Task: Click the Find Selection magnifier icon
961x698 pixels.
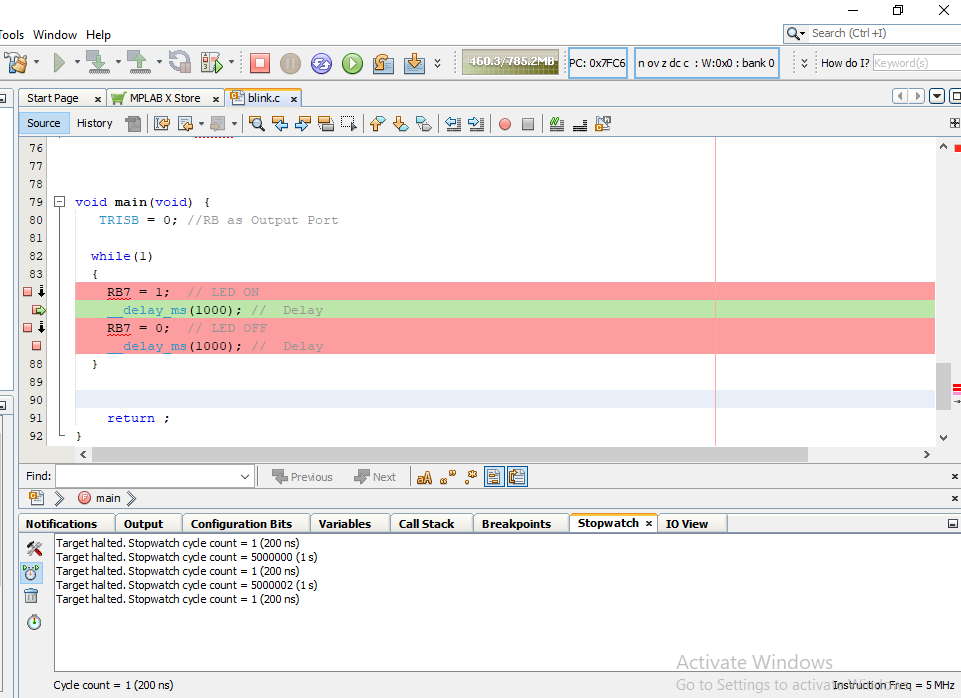Action: [x=257, y=124]
